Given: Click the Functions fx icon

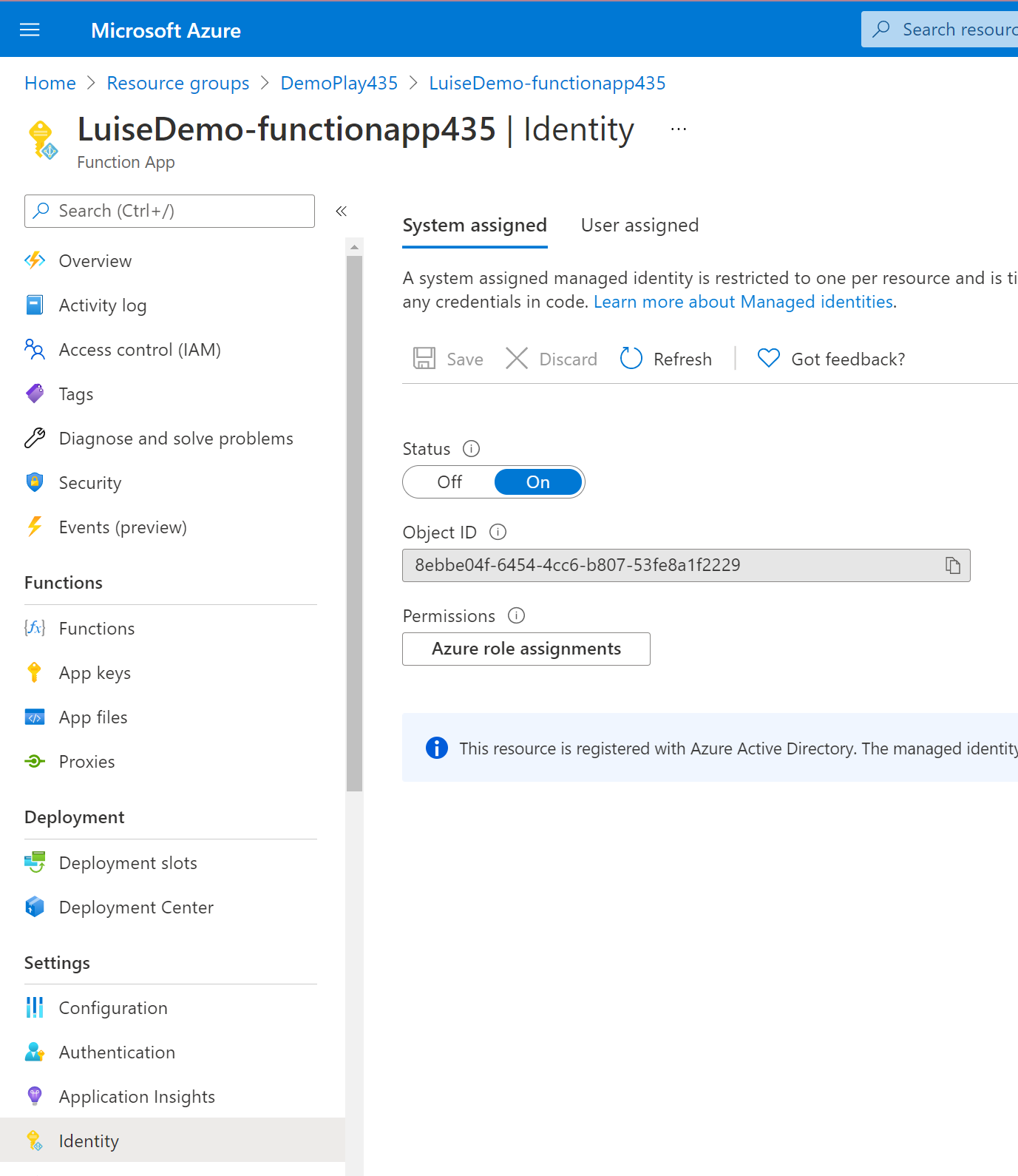Looking at the screenshot, I should (x=35, y=628).
